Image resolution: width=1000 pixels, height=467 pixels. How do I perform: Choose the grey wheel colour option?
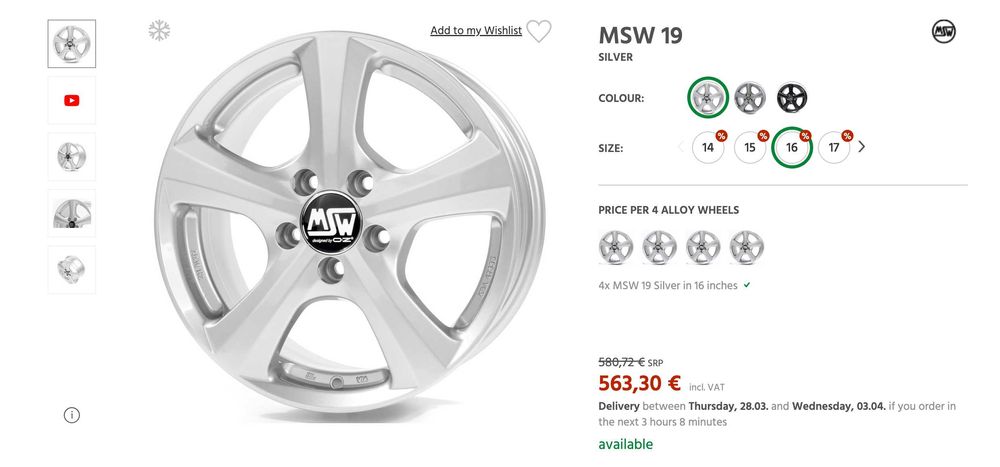pos(750,98)
